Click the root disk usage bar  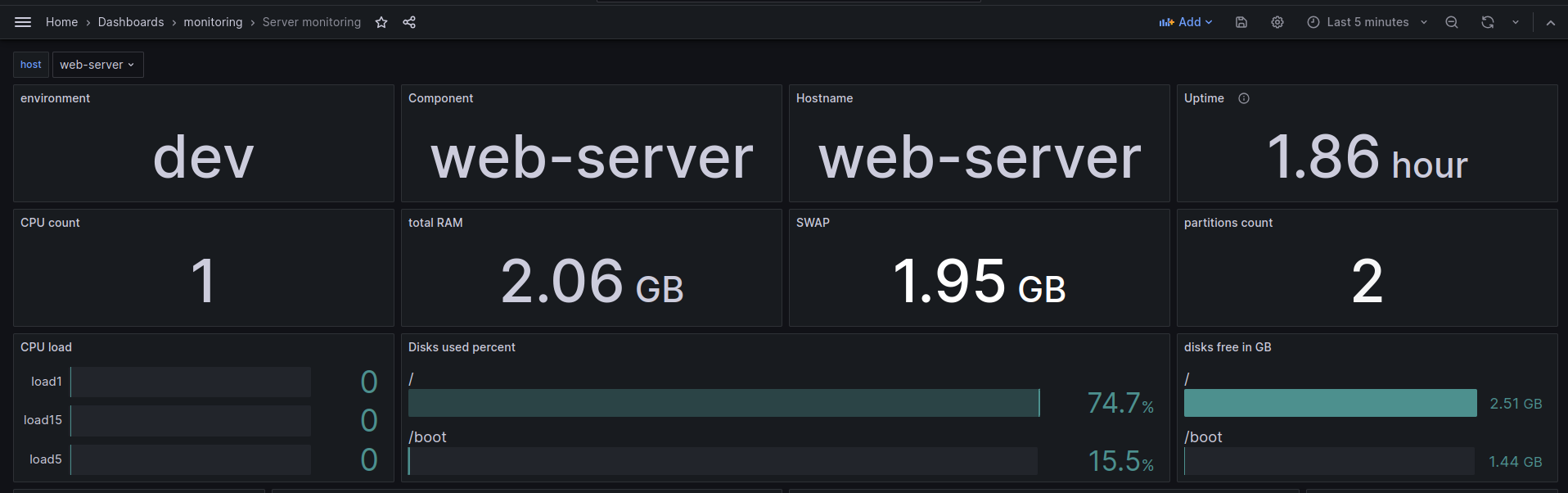tap(723, 403)
